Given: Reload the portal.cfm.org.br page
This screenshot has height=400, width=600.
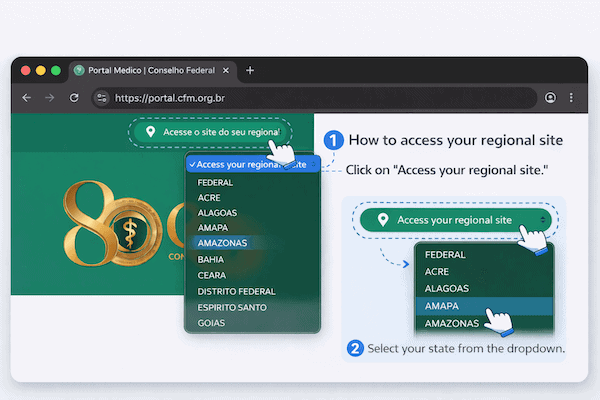Looking at the screenshot, I should coord(74,98).
